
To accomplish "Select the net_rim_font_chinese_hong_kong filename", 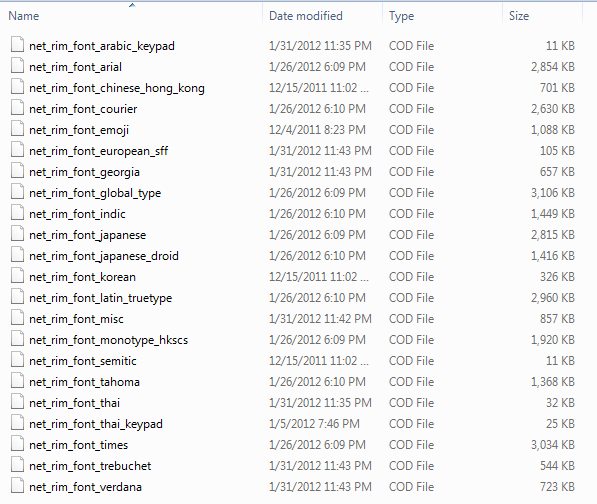I will (x=117, y=88).
